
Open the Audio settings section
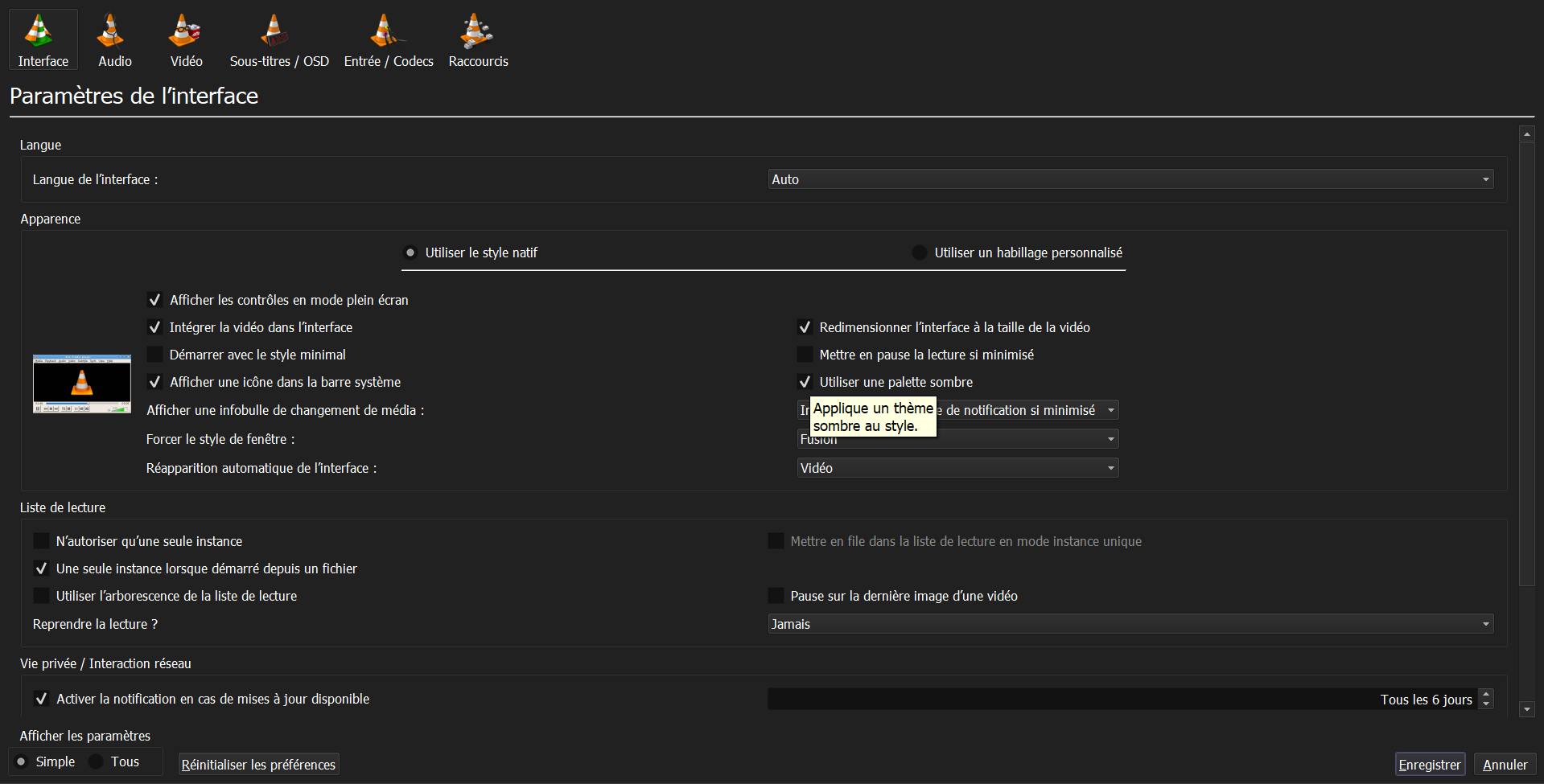pyautogui.click(x=113, y=39)
